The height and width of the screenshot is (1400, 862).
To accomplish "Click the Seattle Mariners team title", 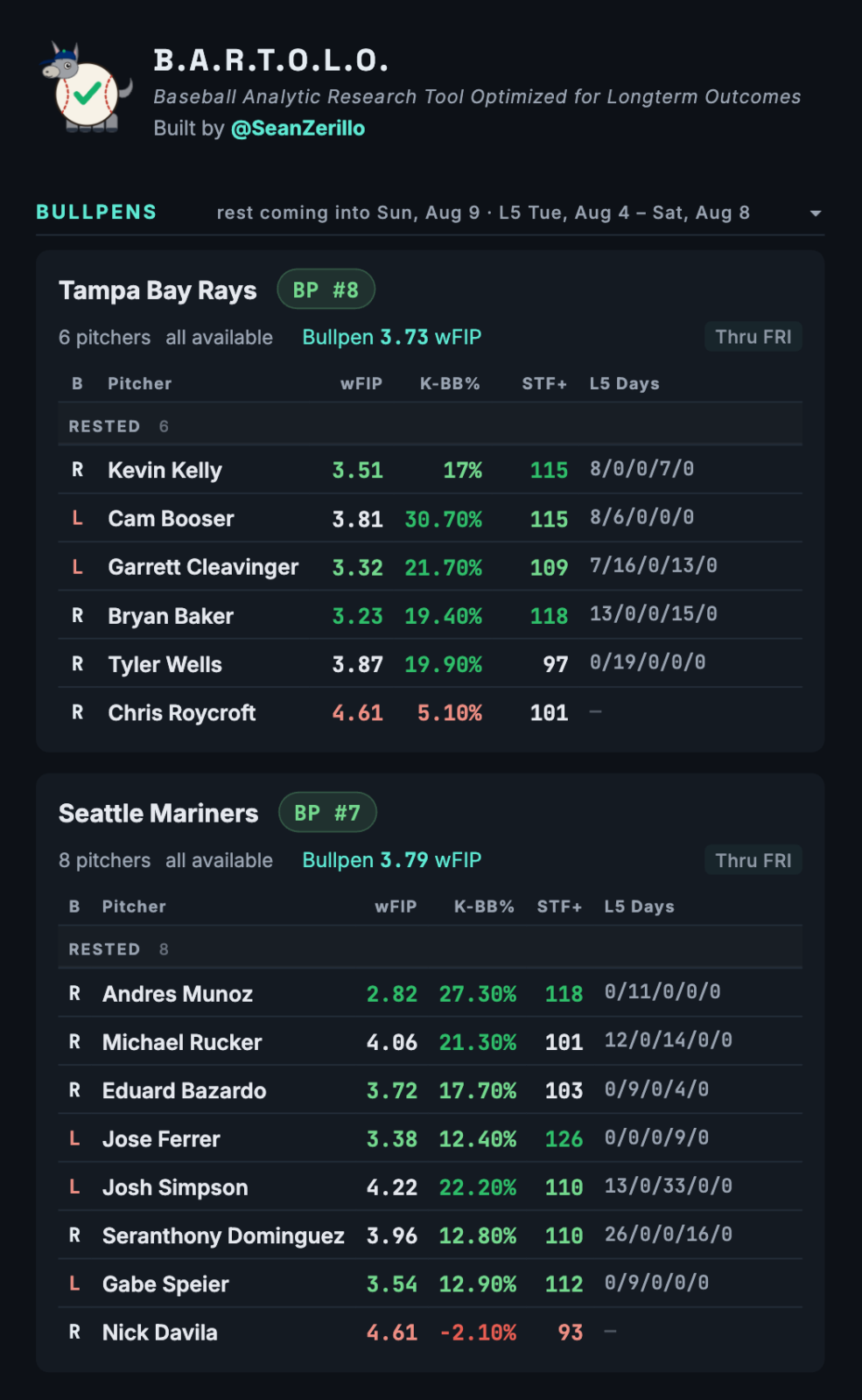I will click(x=158, y=814).
